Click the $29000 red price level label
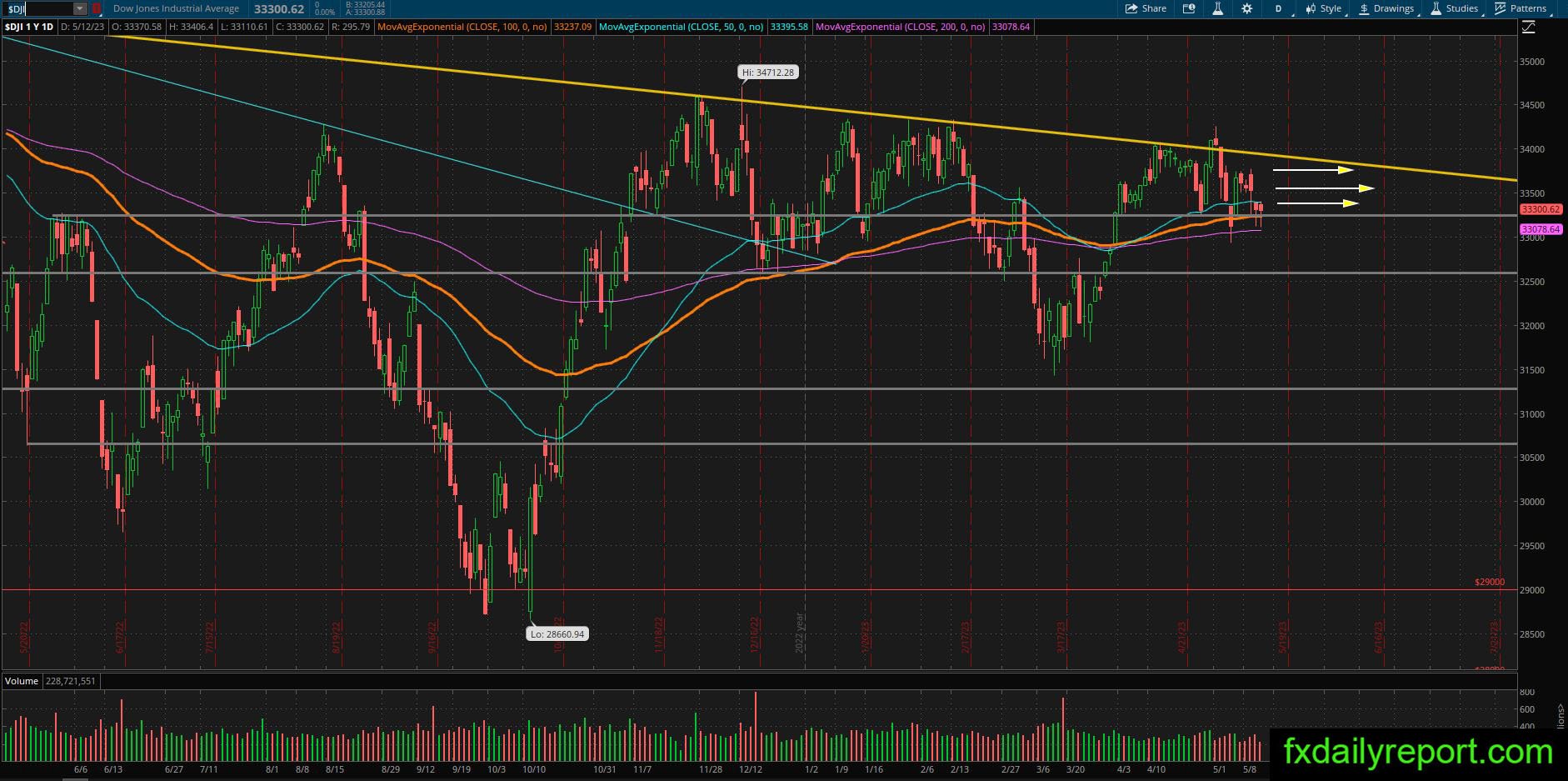The width and height of the screenshot is (1568, 781). tap(1490, 582)
